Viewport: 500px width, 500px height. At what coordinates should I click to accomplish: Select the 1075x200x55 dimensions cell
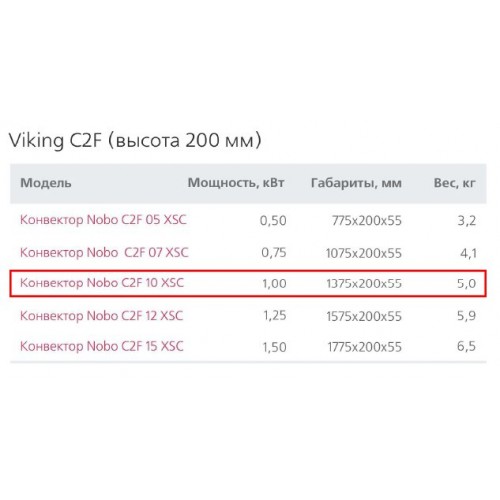click(x=364, y=253)
